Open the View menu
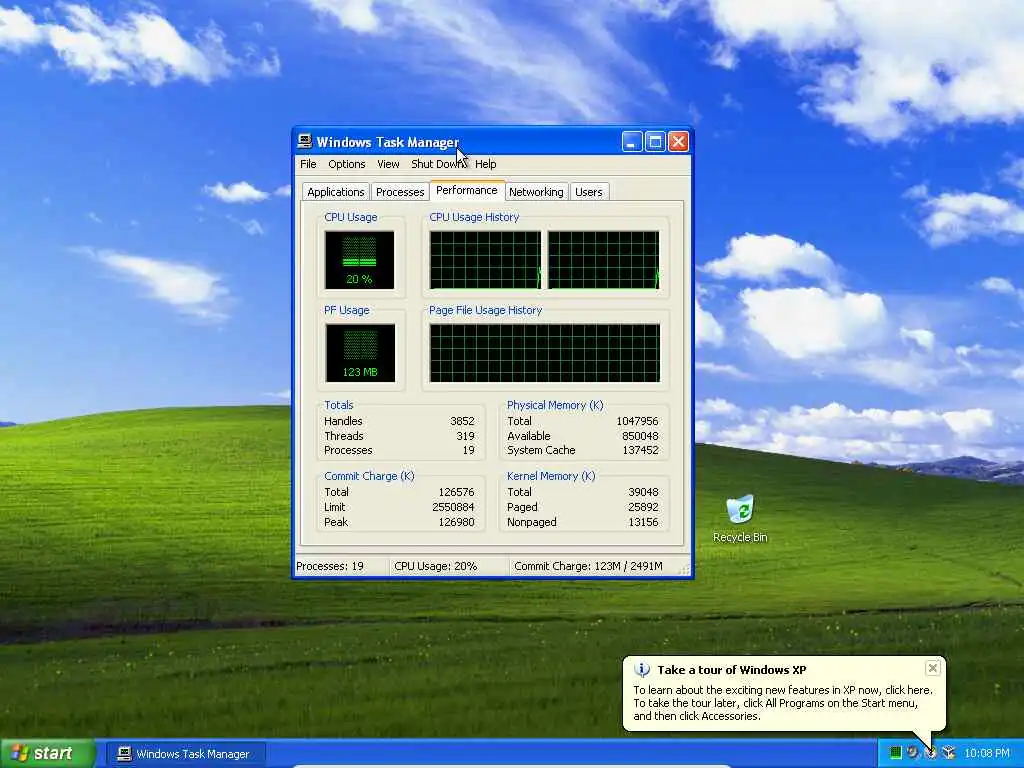Screen dimensions: 1024x768 click(388, 164)
